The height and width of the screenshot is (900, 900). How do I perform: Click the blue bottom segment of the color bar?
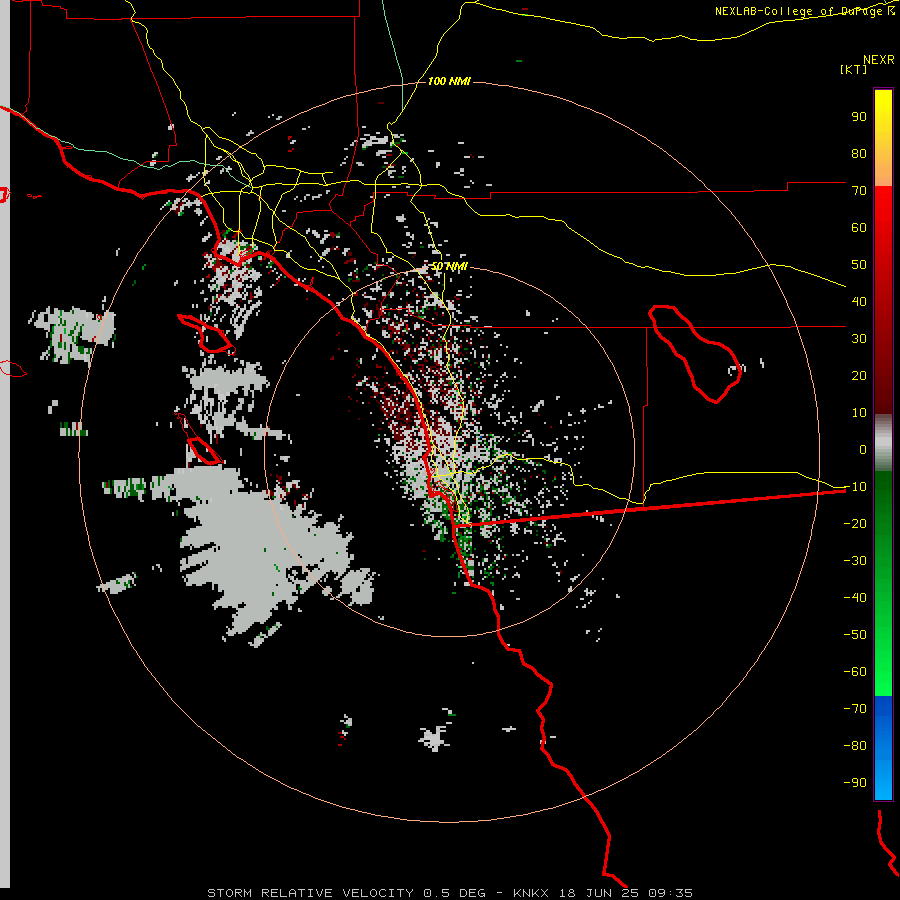(883, 748)
